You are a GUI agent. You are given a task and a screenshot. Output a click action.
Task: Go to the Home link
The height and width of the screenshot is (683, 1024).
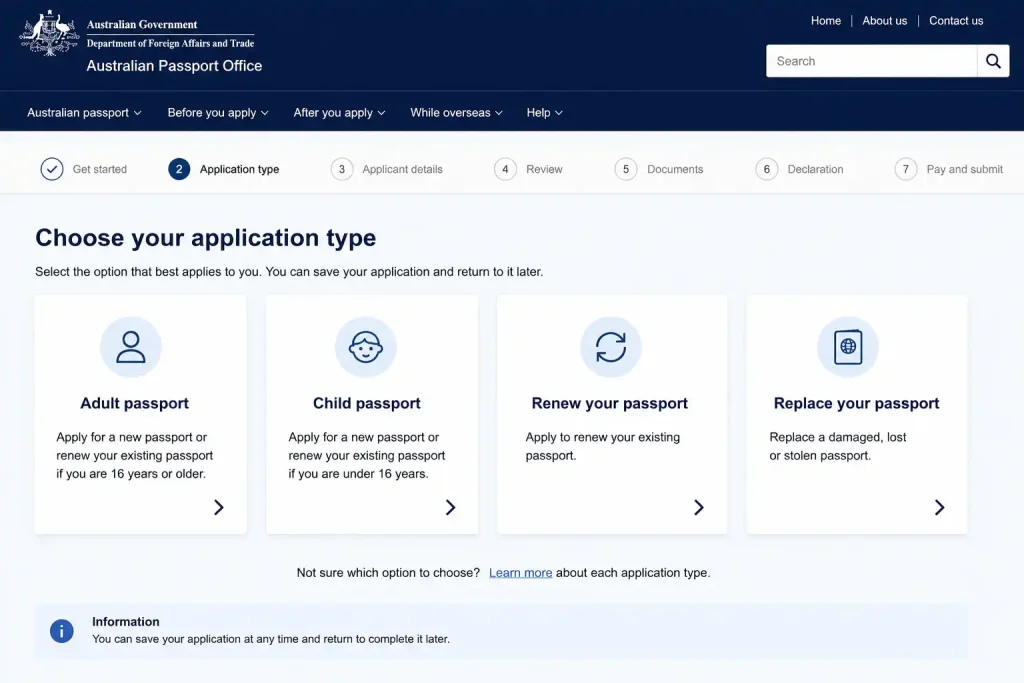coord(825,21)
